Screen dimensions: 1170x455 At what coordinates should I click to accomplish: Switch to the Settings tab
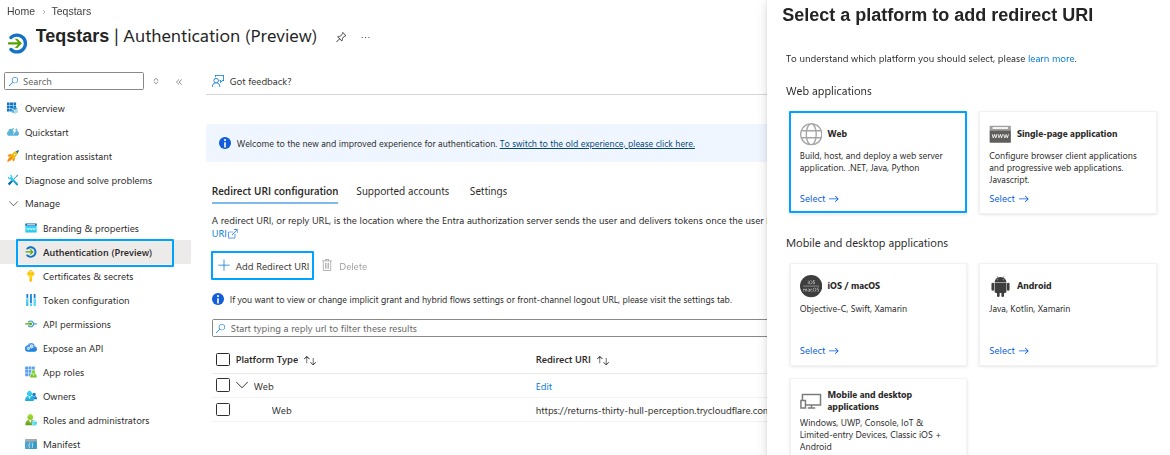488,191
